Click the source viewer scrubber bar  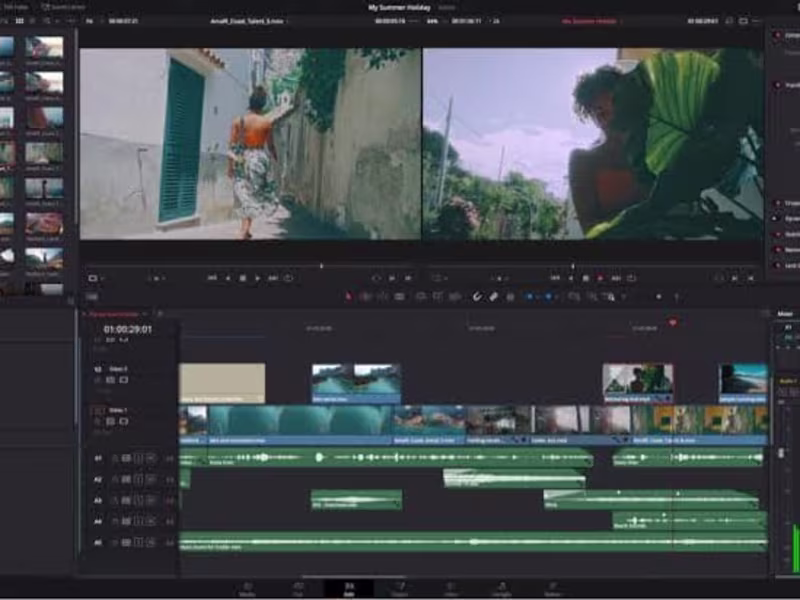click(250, 266)
